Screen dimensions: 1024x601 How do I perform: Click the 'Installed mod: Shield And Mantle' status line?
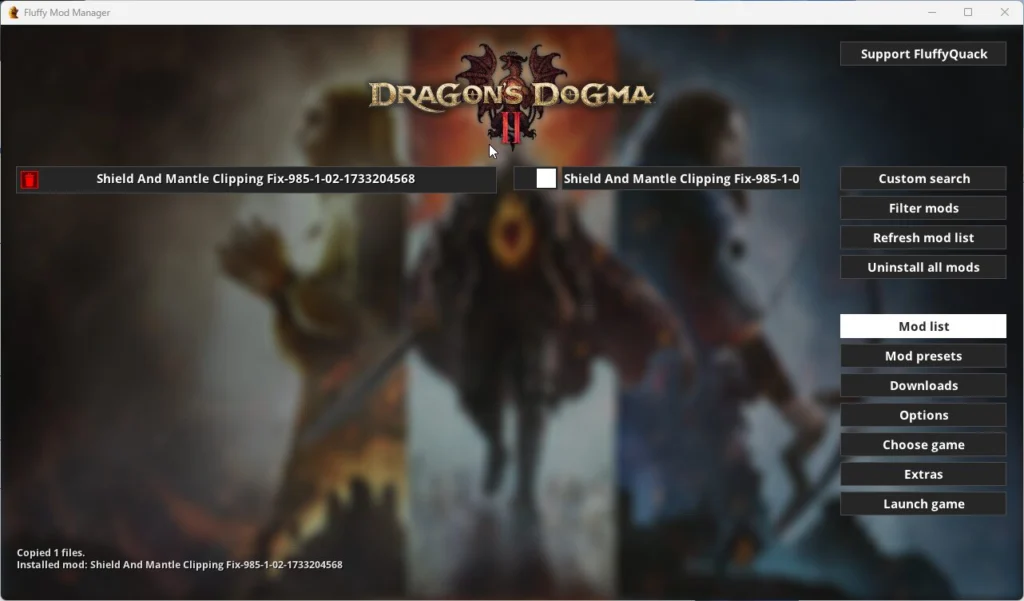tap(179, 565)
